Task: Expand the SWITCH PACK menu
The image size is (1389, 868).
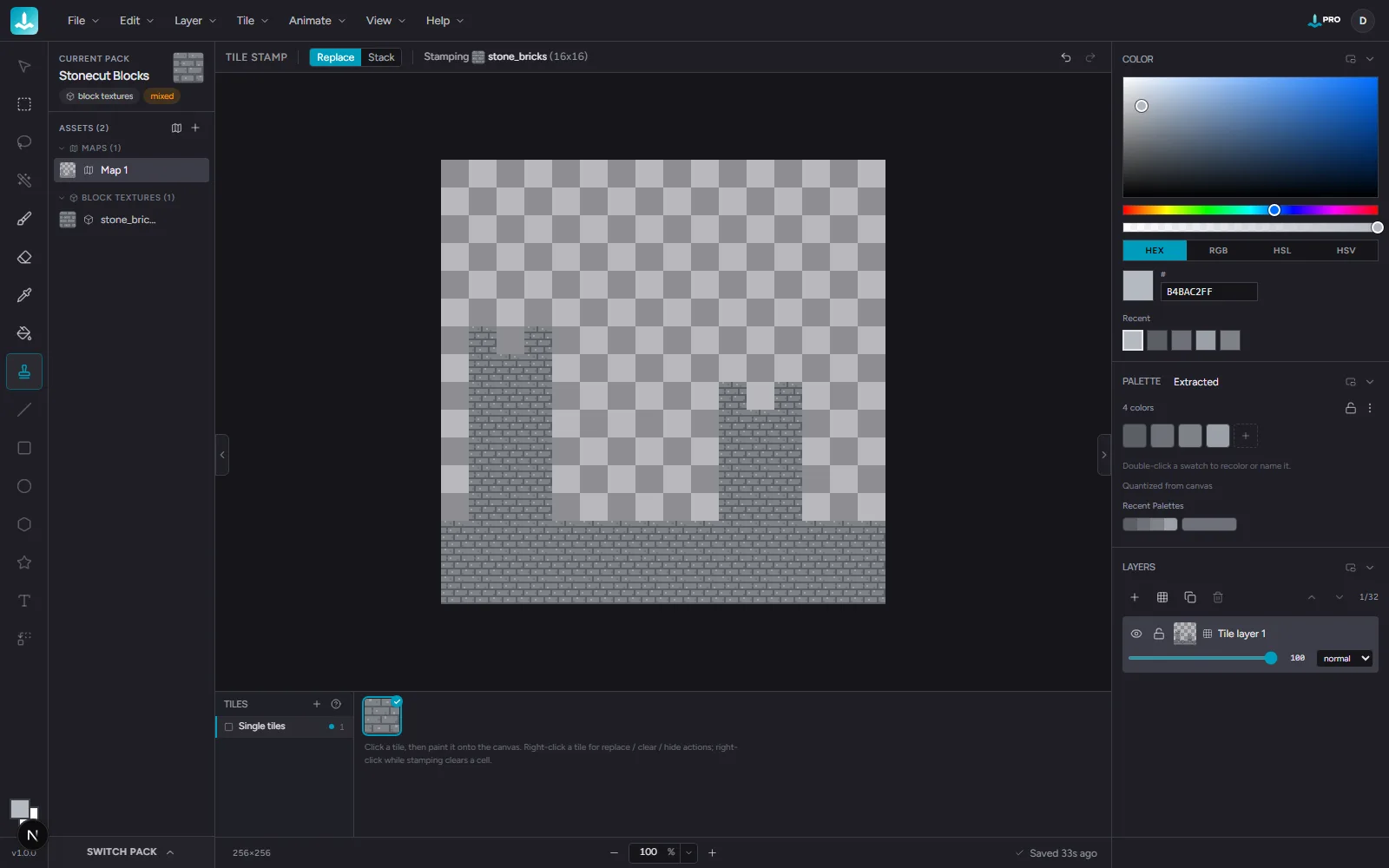Action: 130,852
